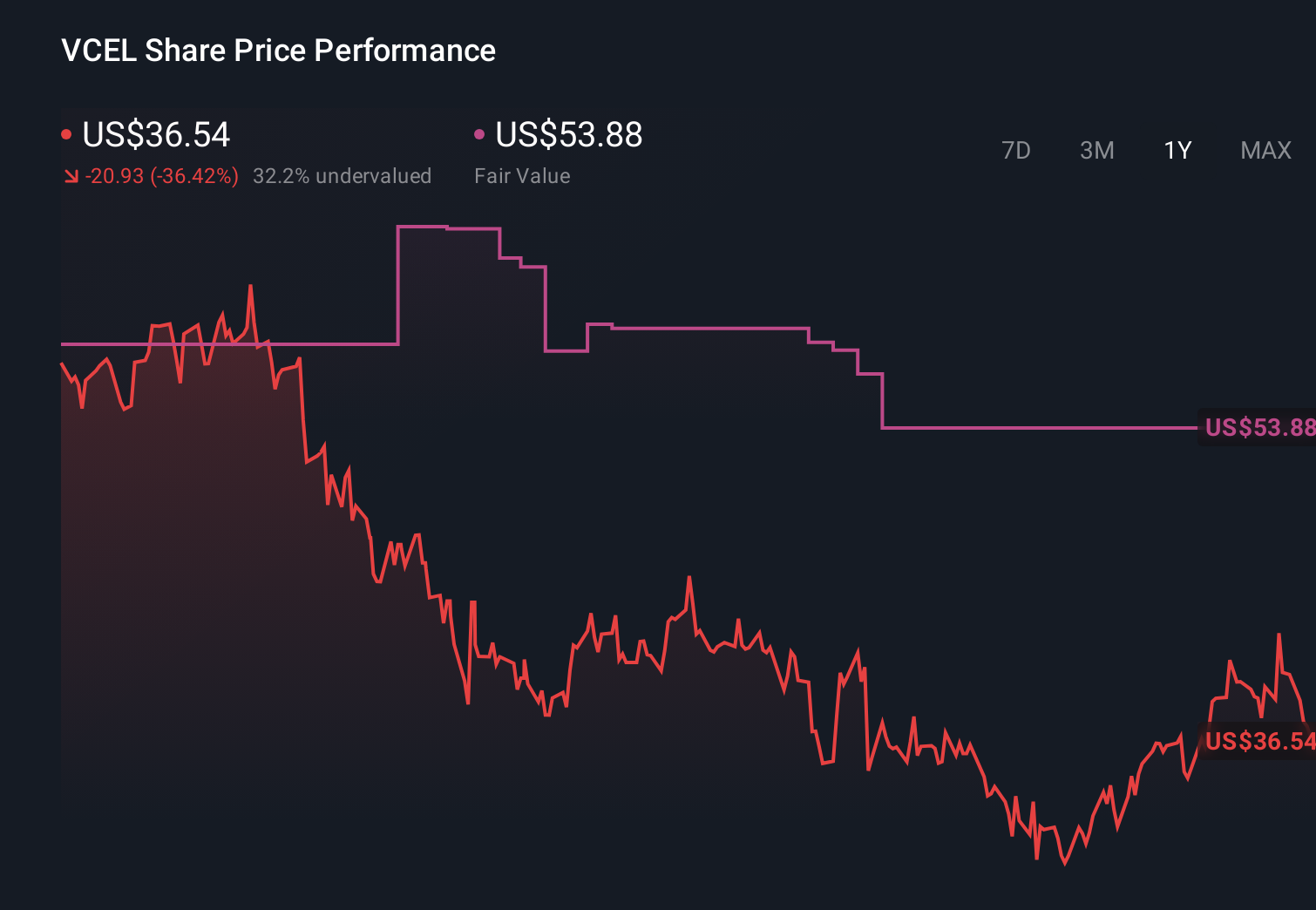1316x910 pixels.
Task: Switch chart to 3M range
Action: click(x=1096, y=150)
